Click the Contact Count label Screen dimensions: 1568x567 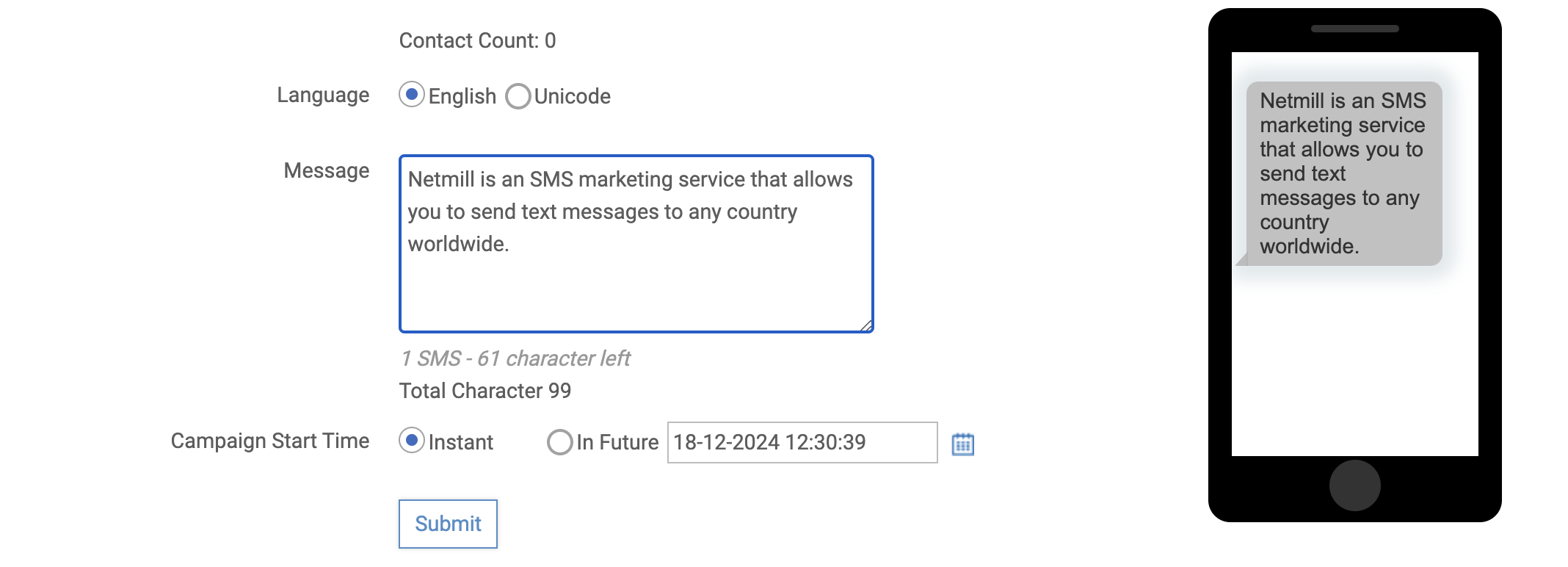[477, 40]
